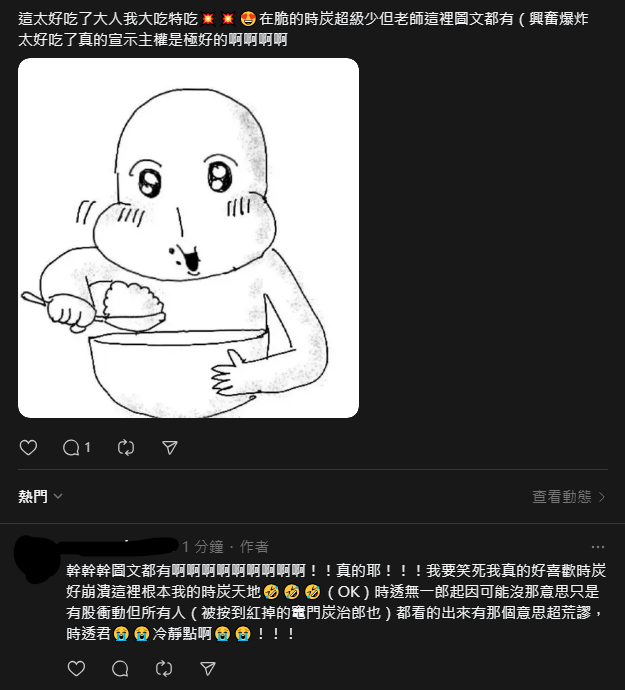Open the three-dot menu on the reply

click(598, 547)
